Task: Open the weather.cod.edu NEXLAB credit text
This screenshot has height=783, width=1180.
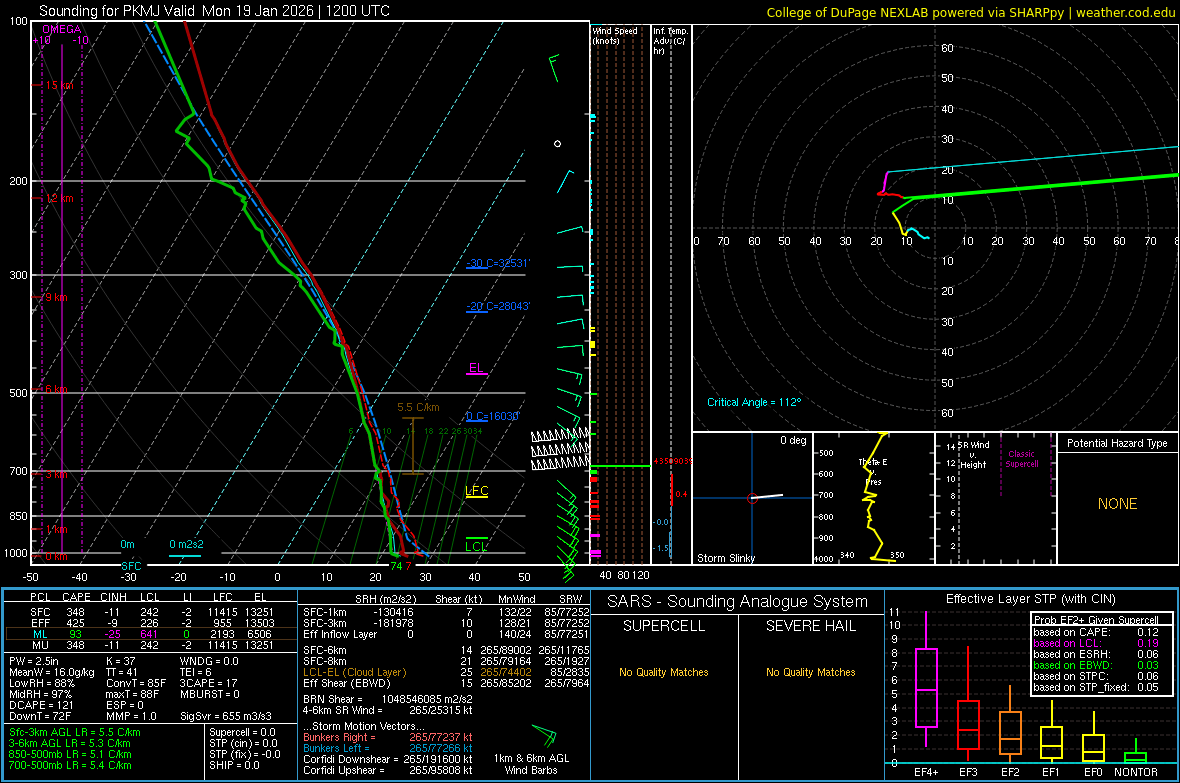Action: point(971,12)
